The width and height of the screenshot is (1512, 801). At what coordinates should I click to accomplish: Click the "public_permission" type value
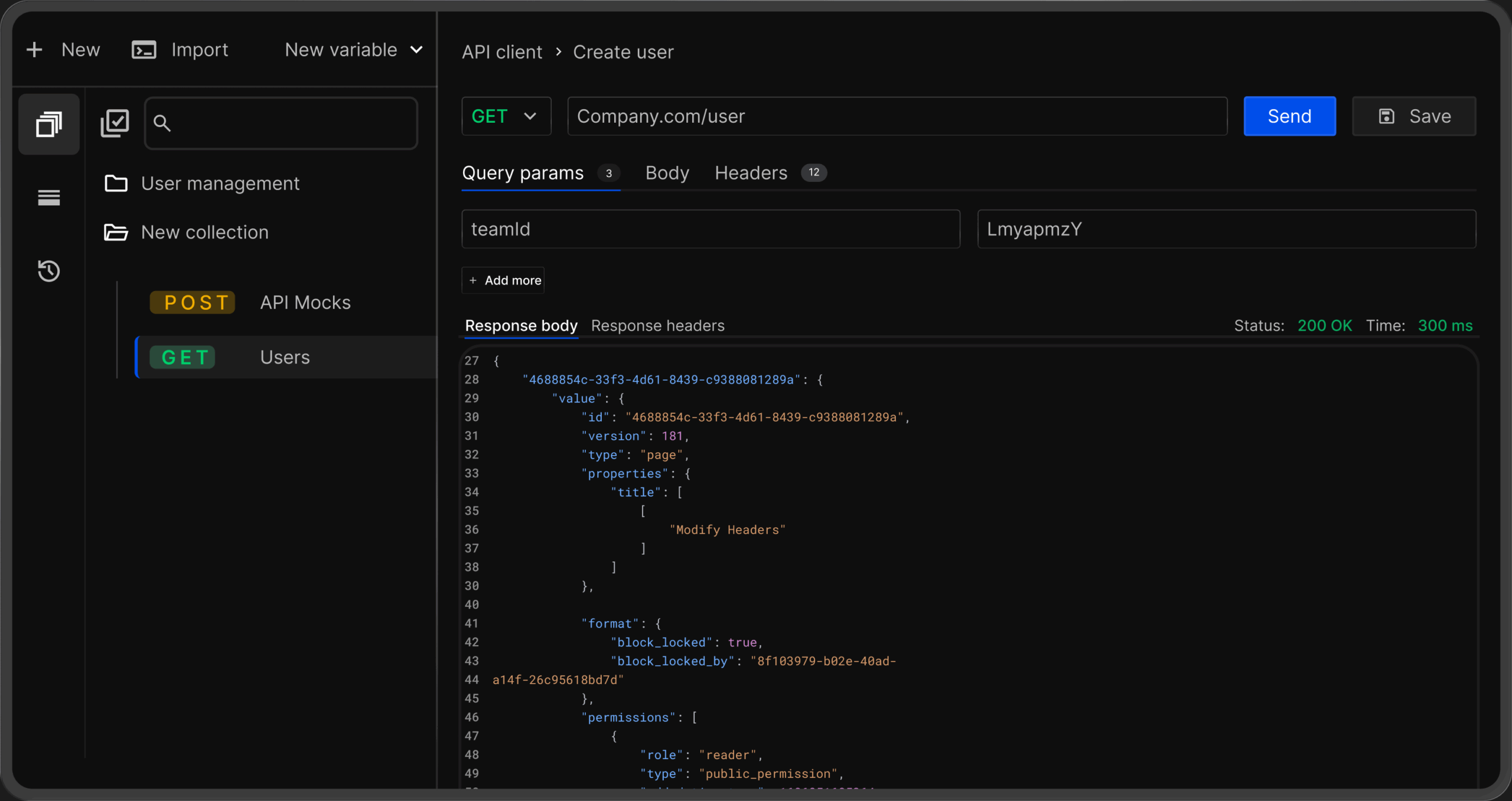(768, 774)
